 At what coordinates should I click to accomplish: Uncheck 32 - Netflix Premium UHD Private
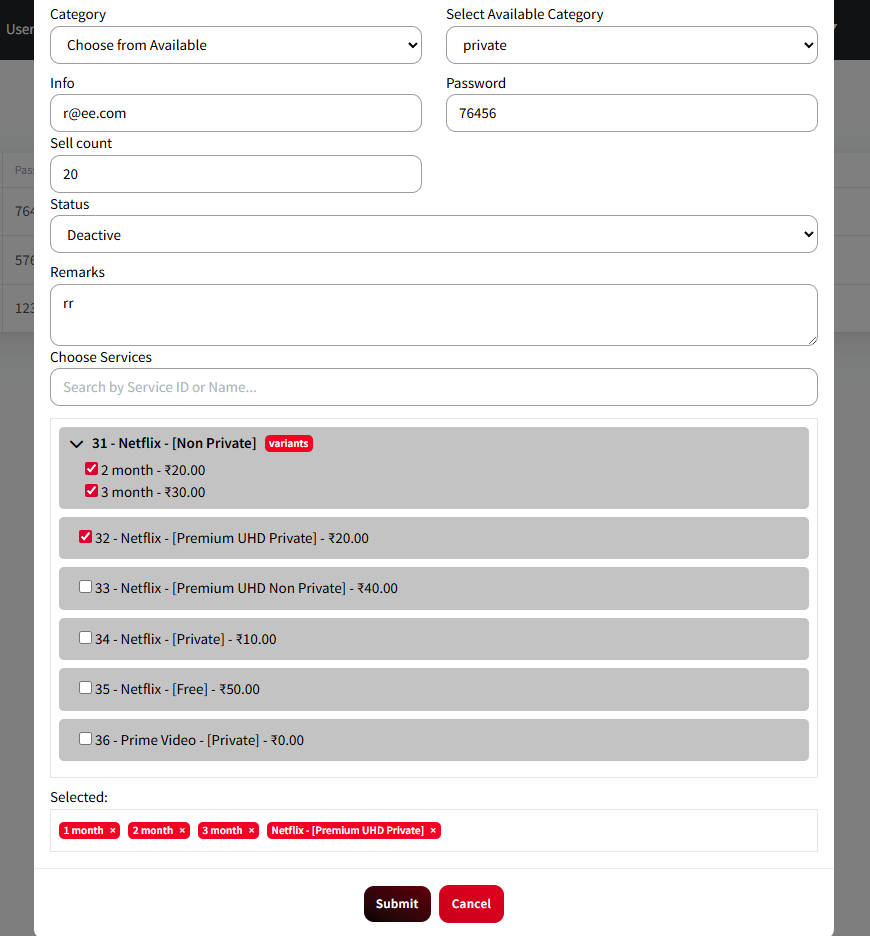[x=85, y=537]
